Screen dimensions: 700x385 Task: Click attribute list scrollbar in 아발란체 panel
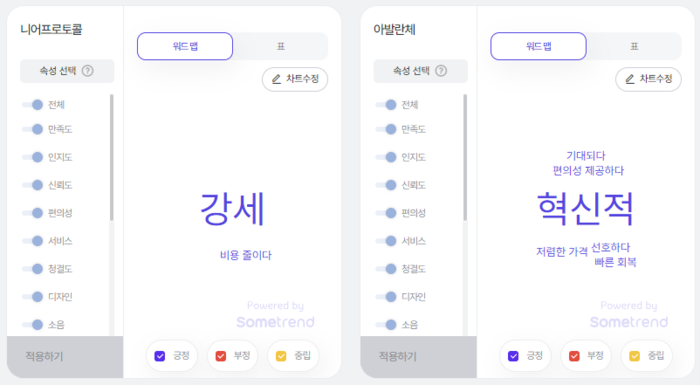click(x=465, y=157)
